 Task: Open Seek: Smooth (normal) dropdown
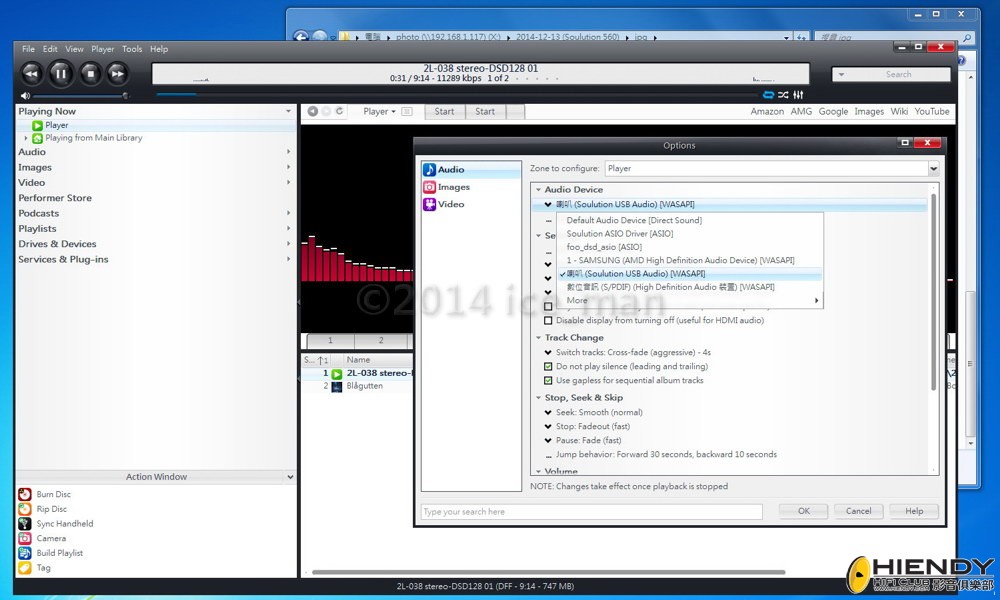(548, 413)
